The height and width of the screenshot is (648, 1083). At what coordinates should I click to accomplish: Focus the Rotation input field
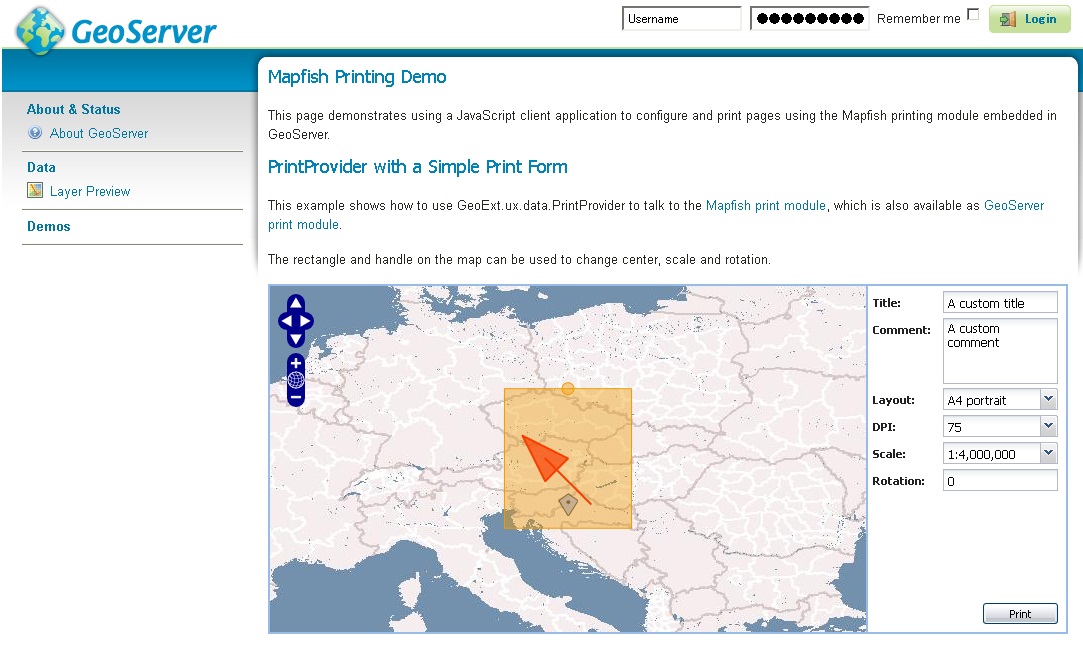pyautogui.click(x=1000, y=481)
